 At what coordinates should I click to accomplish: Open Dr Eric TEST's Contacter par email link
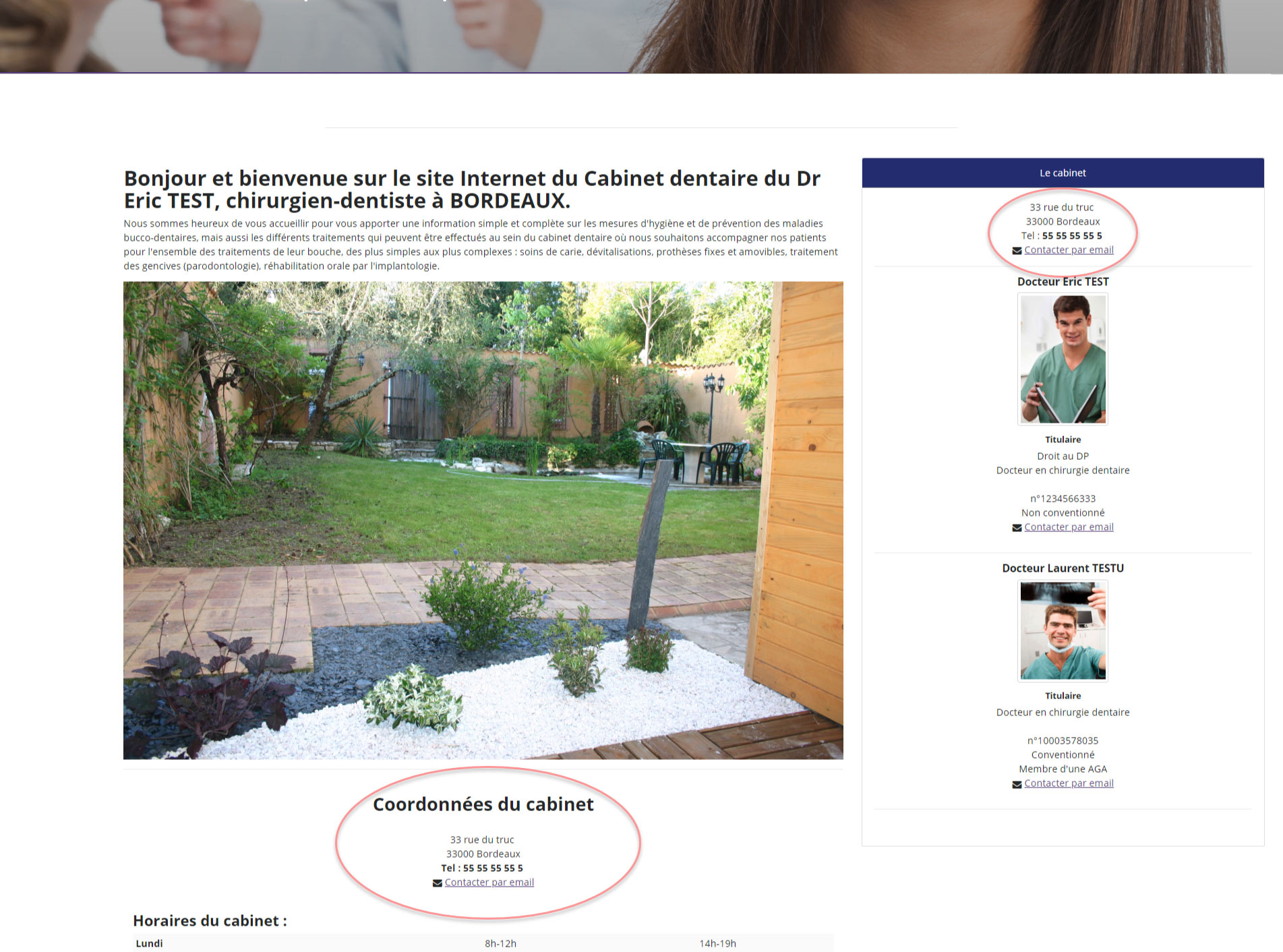pos(1069,527)
